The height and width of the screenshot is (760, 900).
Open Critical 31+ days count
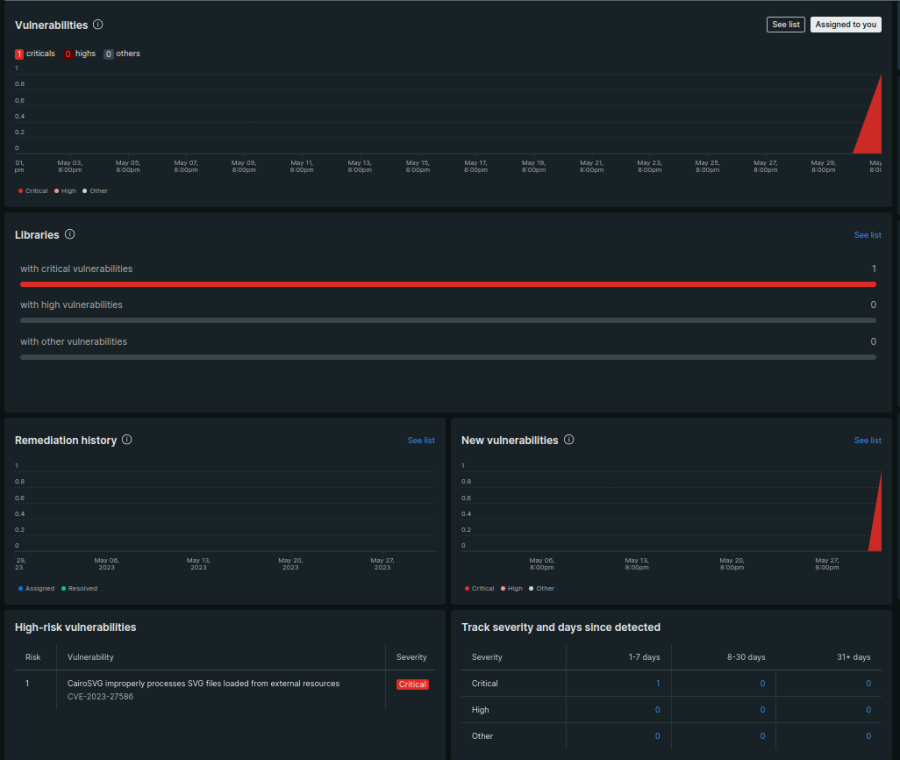[868, 684]
